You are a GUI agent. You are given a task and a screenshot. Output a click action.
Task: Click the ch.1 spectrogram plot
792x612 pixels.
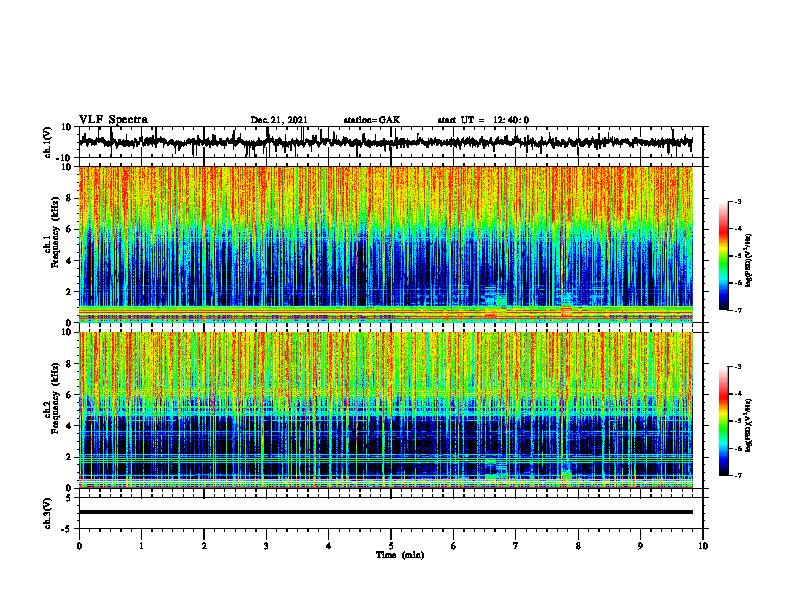386,244
